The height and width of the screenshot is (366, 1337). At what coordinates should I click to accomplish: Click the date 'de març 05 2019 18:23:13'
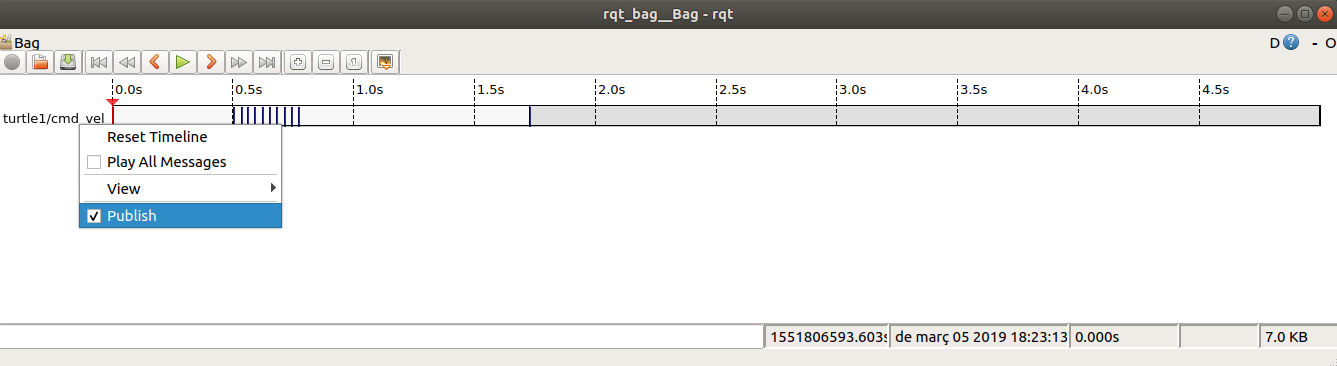980,337
